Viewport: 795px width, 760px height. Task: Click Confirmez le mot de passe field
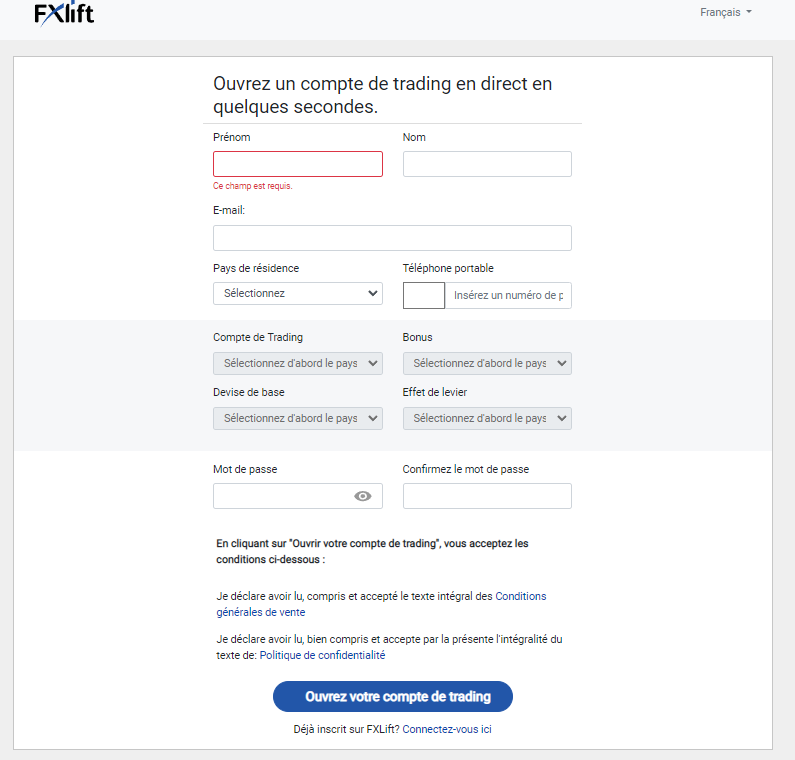[487, 496]
